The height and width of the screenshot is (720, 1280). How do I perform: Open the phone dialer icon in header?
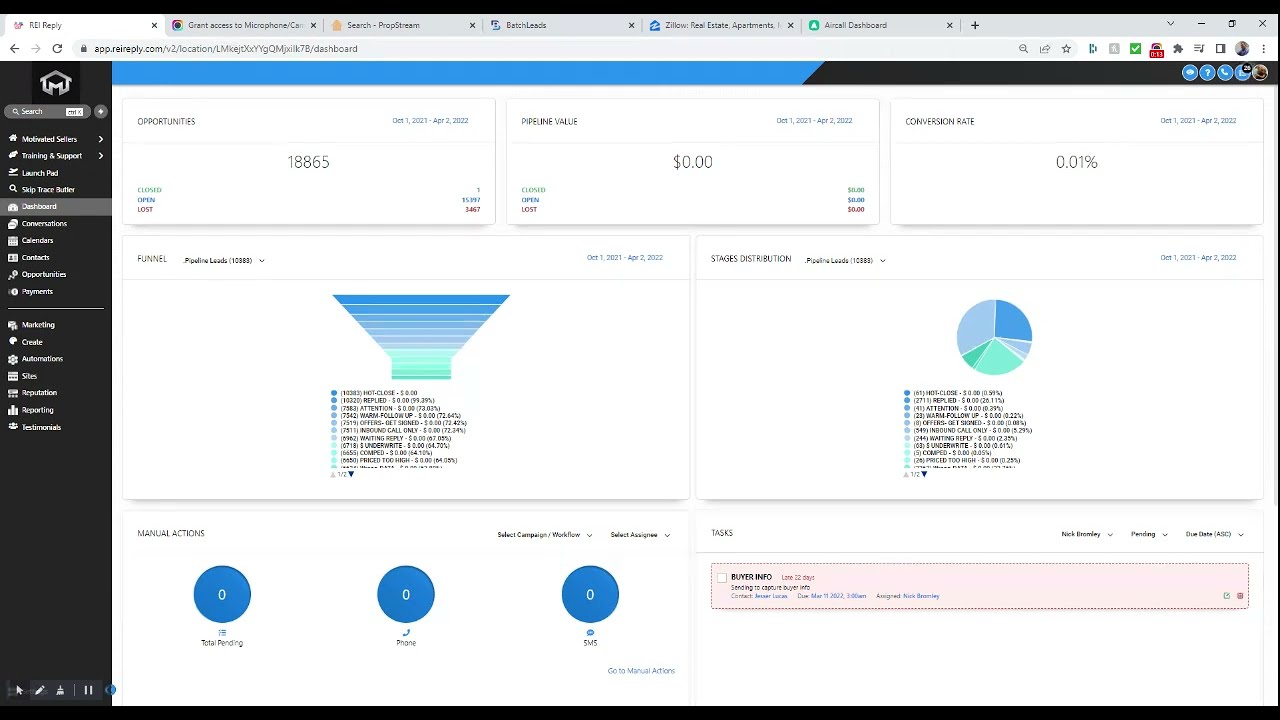click(1225, 72)
